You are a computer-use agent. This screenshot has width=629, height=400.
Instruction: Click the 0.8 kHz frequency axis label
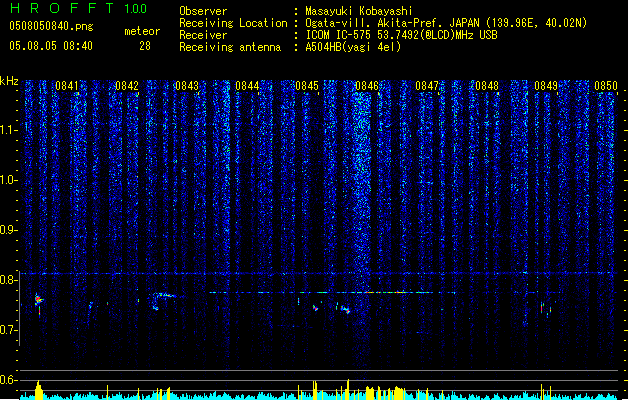point(8,280)
